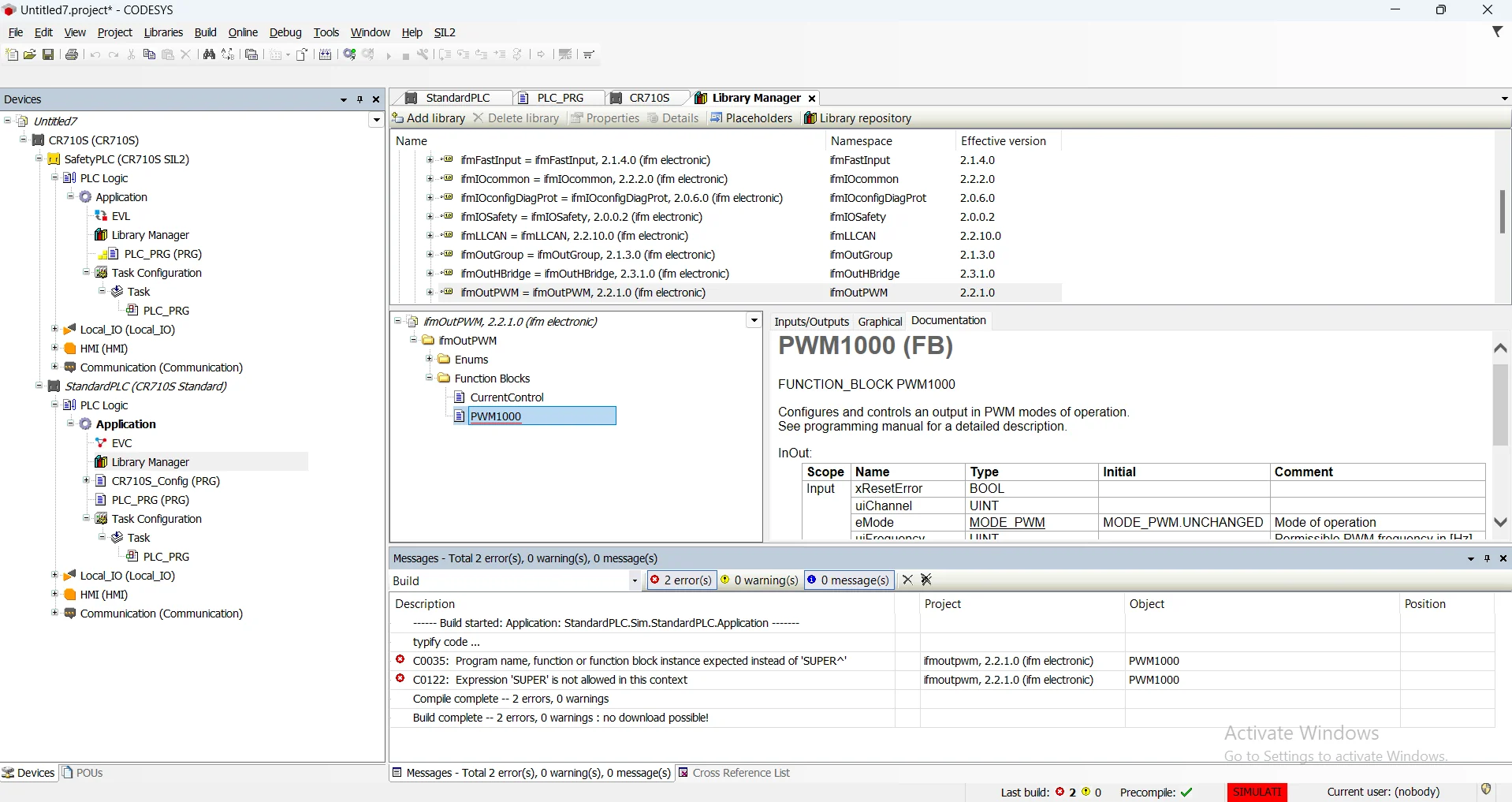The image size is (1512, 802).
Task: Open Find with the binoculars icon
Action: pos(209,54)
